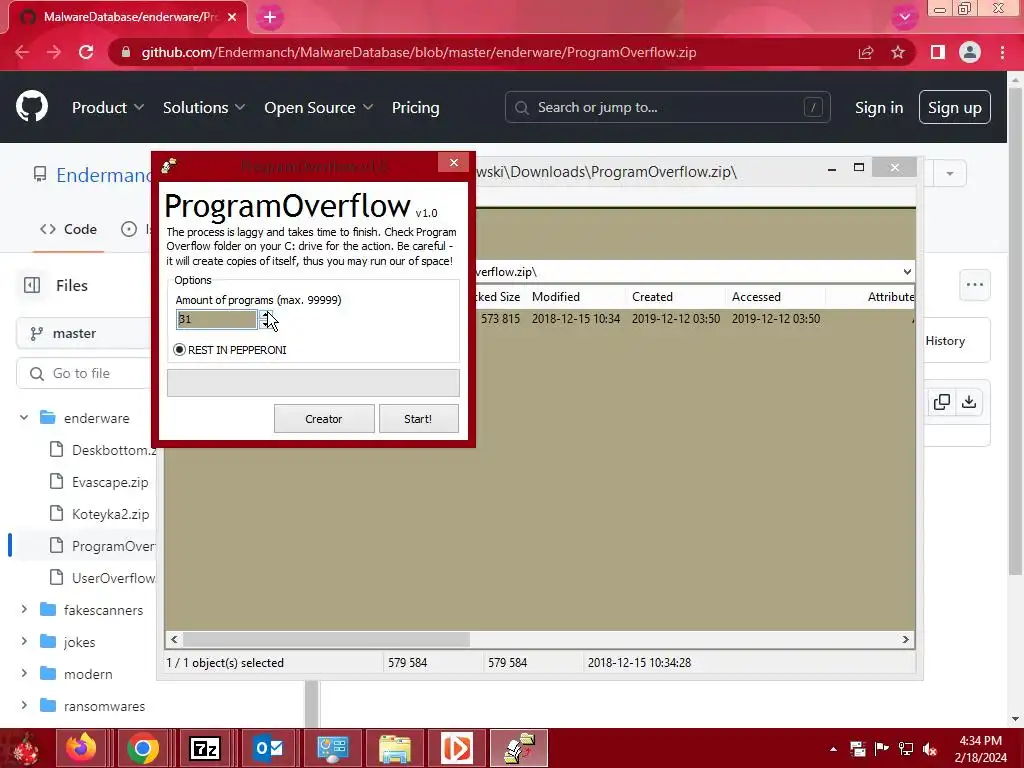Click the 7-Zip horizontal scrollbar thumb
This screenshot has width=1024, height=768.
326,639
